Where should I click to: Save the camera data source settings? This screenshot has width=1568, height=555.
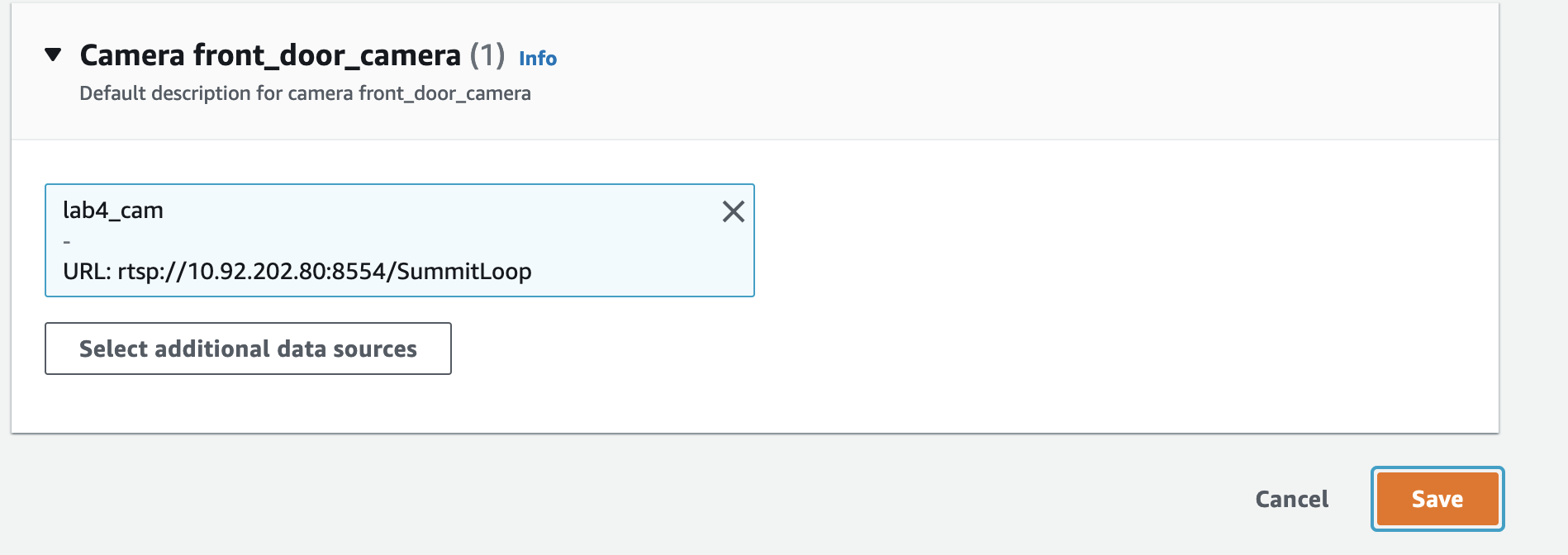tap(1437, 499)
